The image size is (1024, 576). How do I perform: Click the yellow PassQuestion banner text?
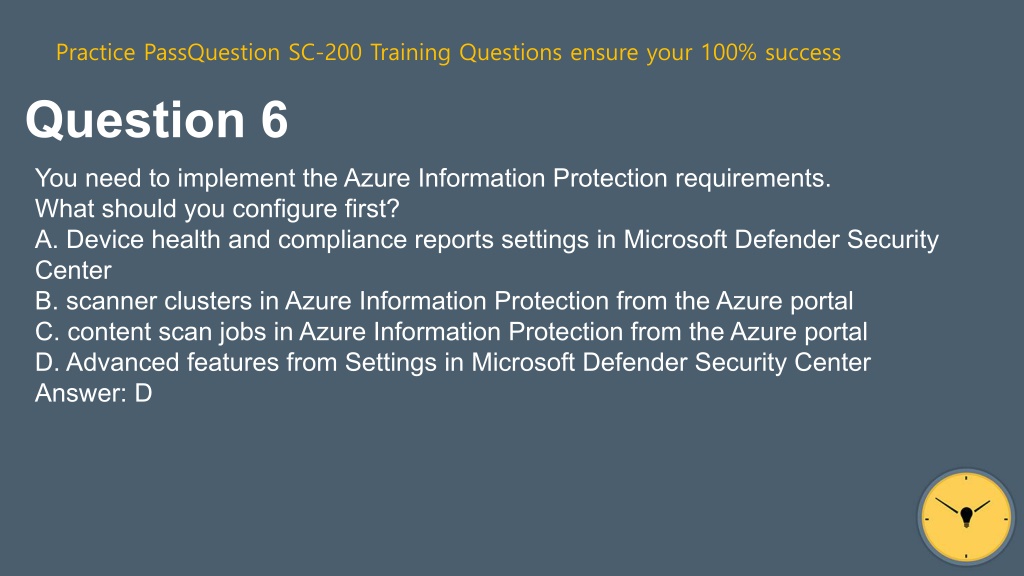[x=448, y=52]
